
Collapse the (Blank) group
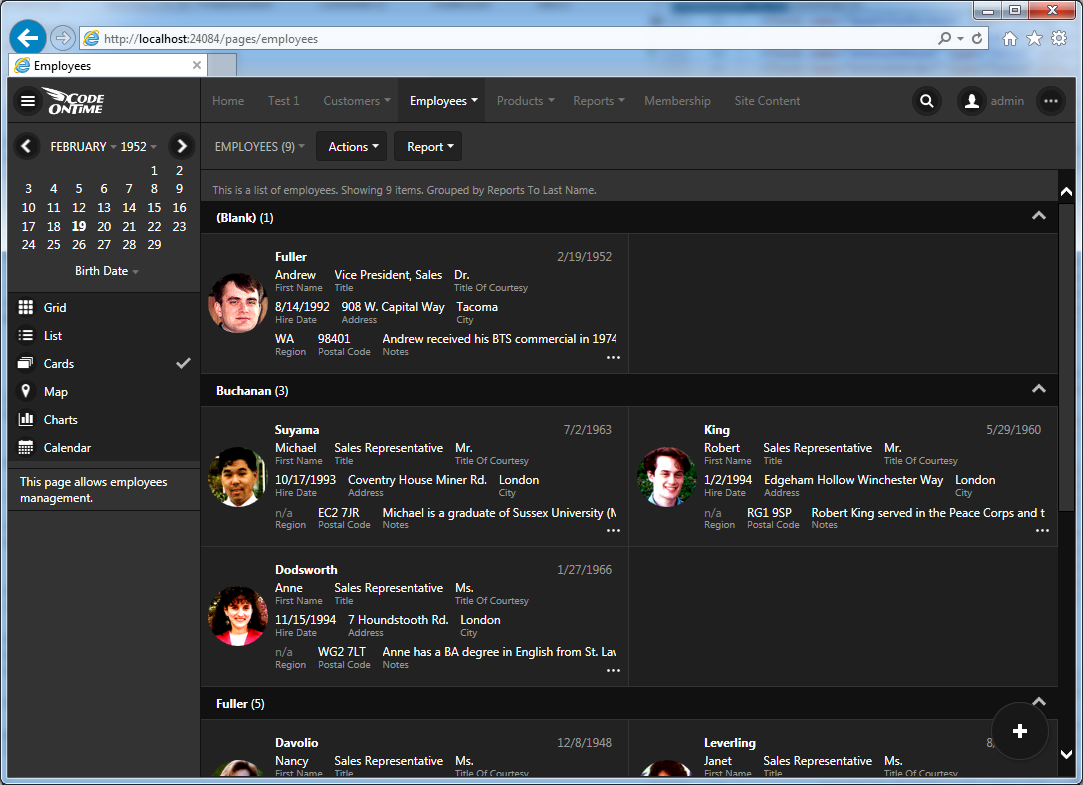[1038, 216]
